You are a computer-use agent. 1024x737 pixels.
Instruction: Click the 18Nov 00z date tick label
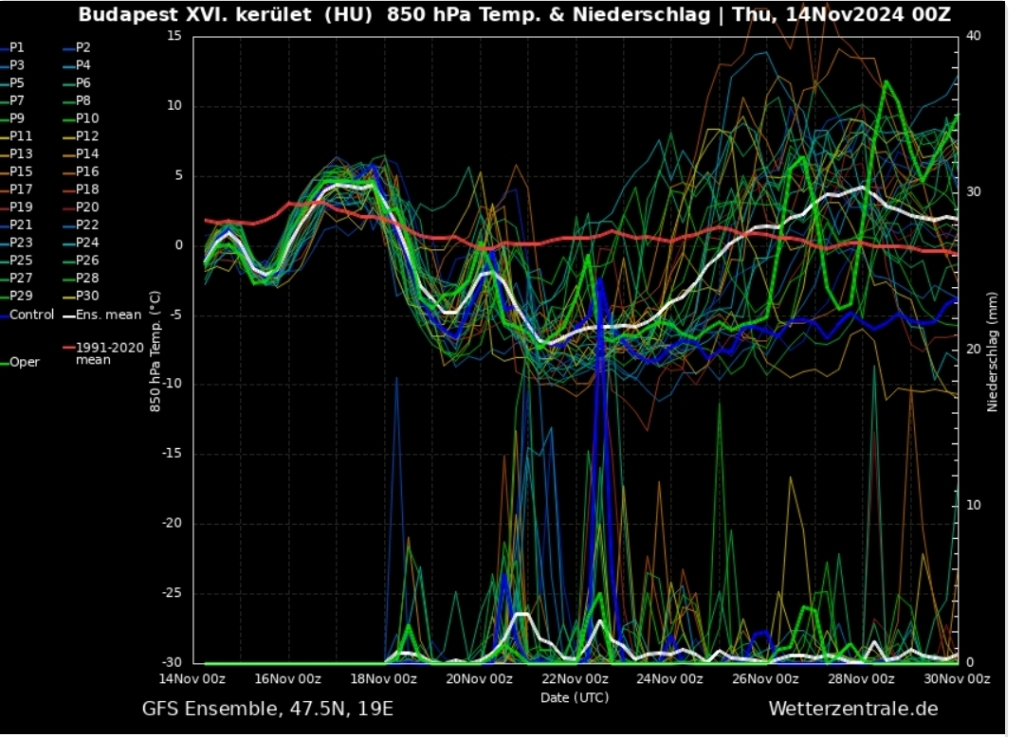(385, 678)
